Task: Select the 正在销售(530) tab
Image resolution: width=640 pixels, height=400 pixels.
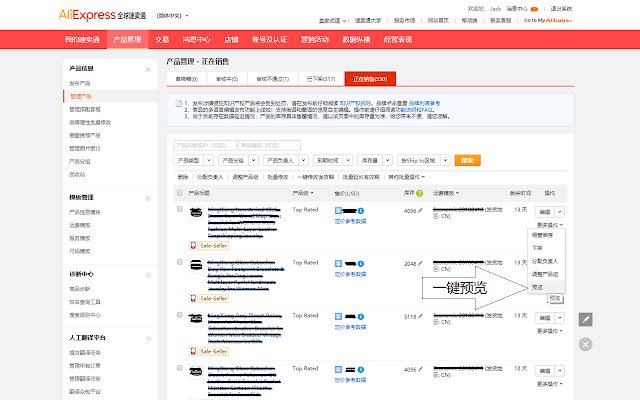Action: pyautogui.click(x=370, y=79)
